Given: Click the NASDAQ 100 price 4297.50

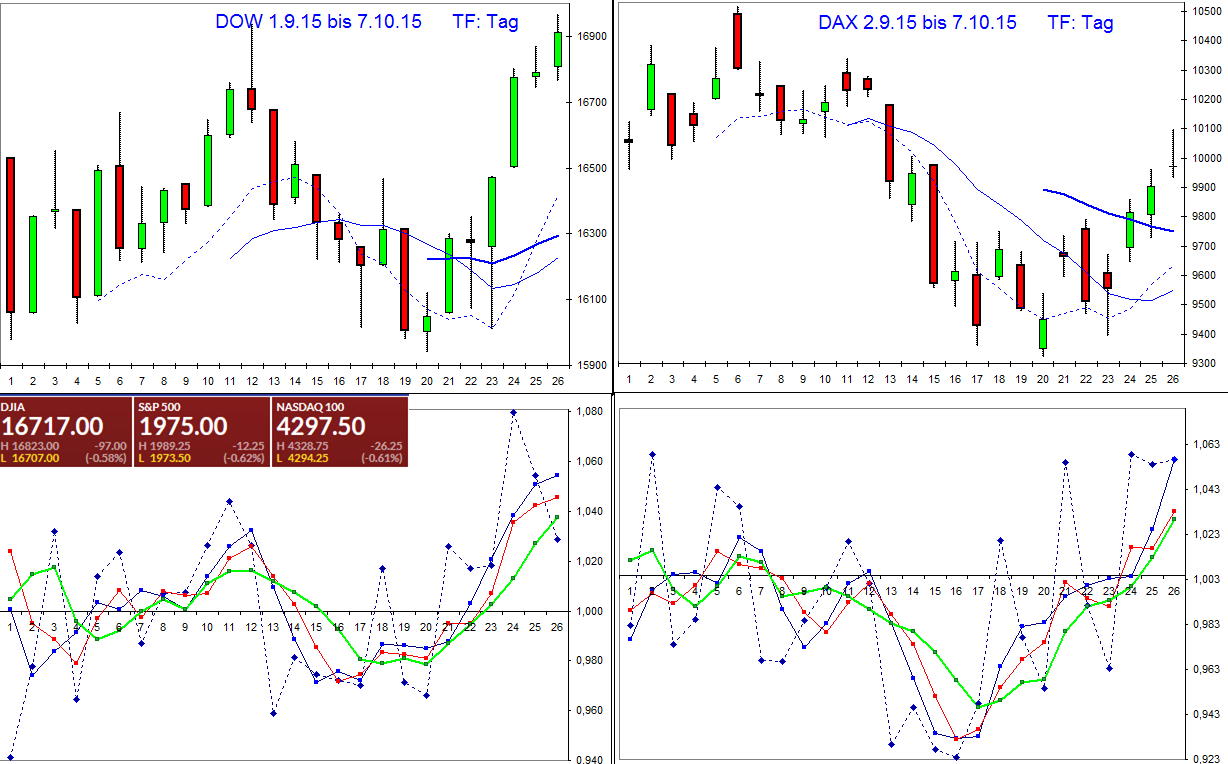Looking at the screenshot, I should click(321, 426).
